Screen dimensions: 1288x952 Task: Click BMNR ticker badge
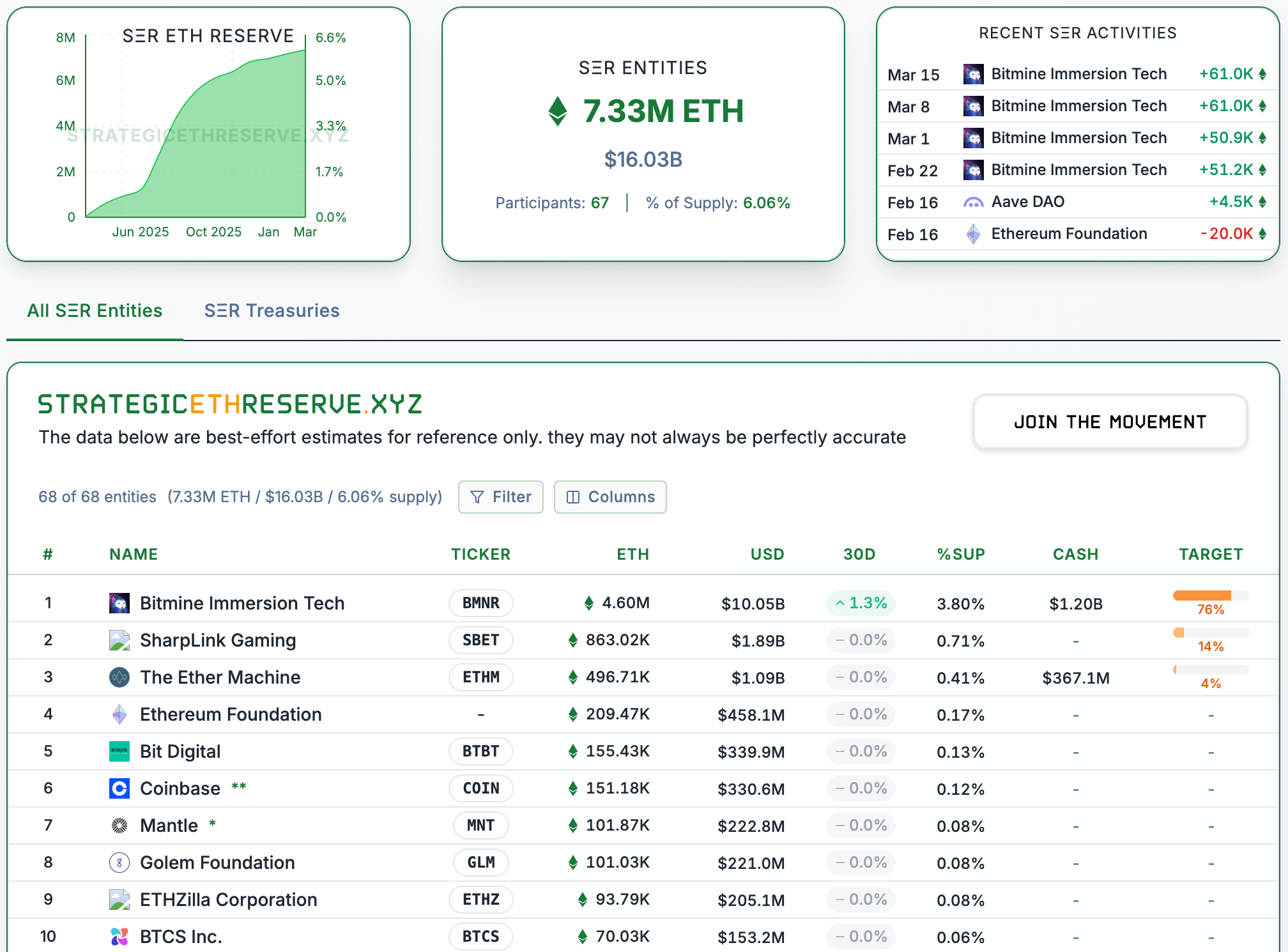480,603
